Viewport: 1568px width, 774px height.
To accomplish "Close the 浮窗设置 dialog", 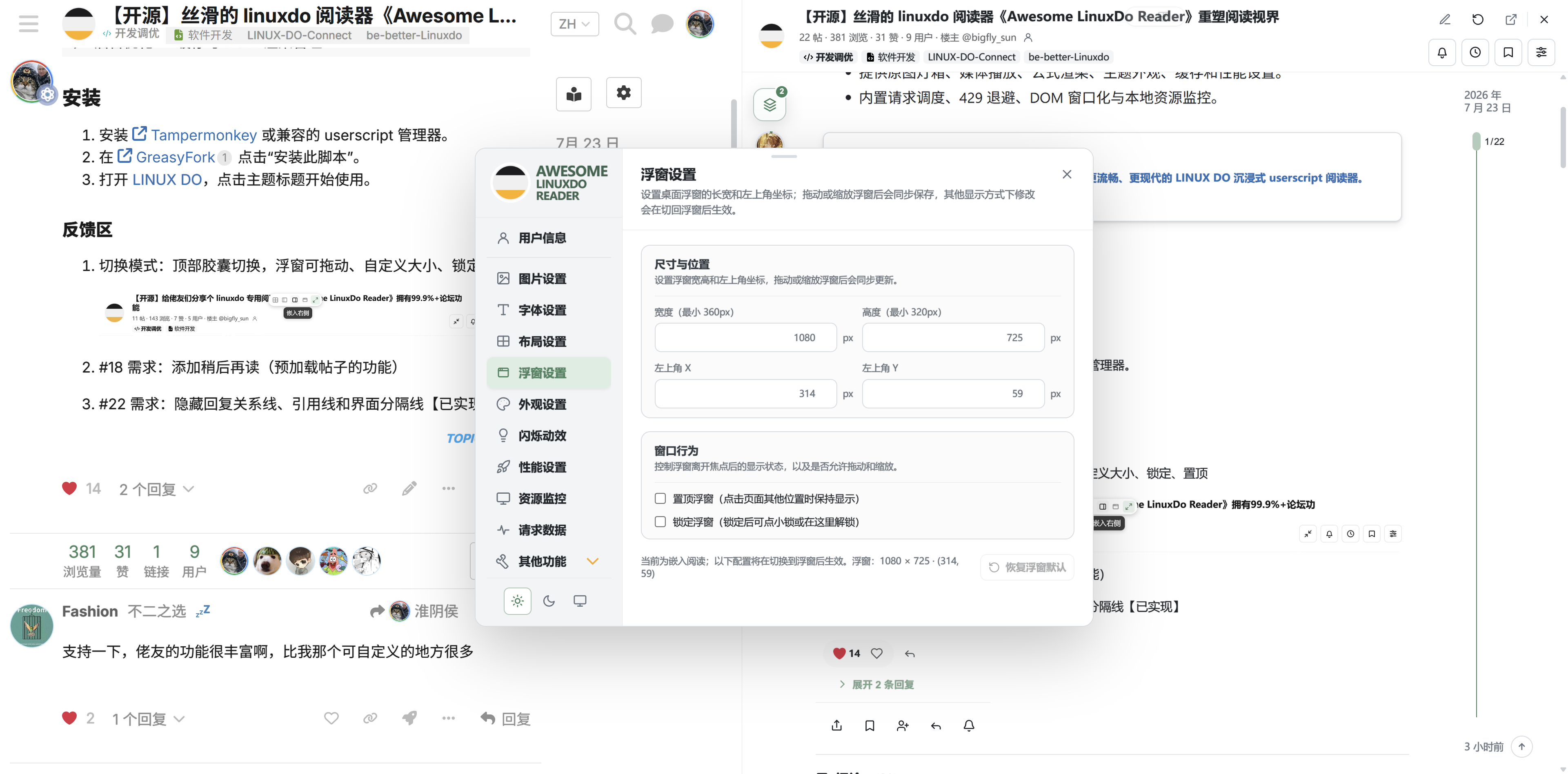I will pyautogui.click(x=1066, y=175).
